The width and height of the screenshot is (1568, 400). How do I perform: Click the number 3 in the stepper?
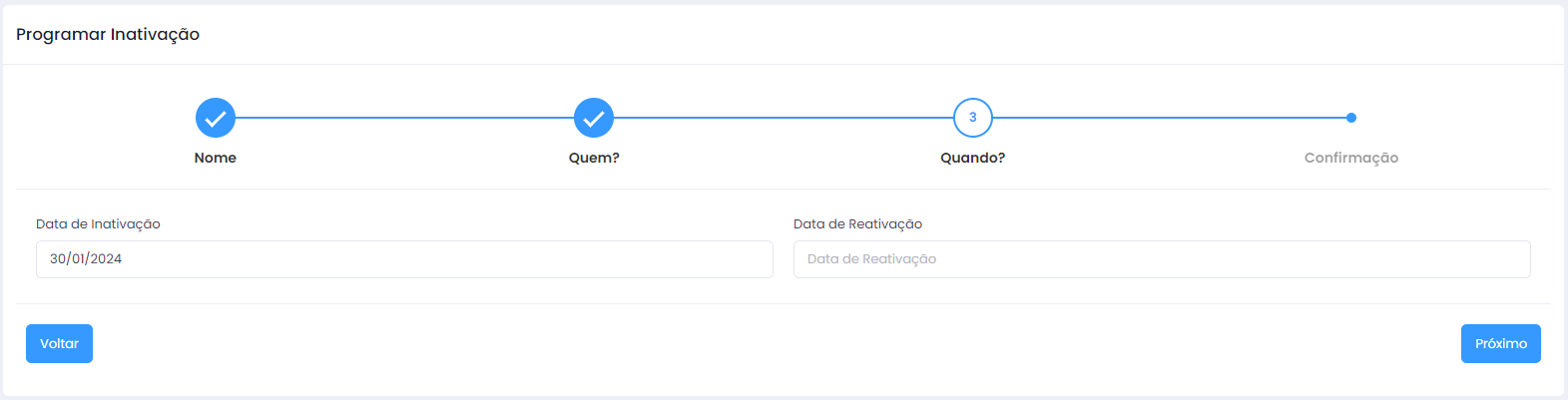point(973,118)
